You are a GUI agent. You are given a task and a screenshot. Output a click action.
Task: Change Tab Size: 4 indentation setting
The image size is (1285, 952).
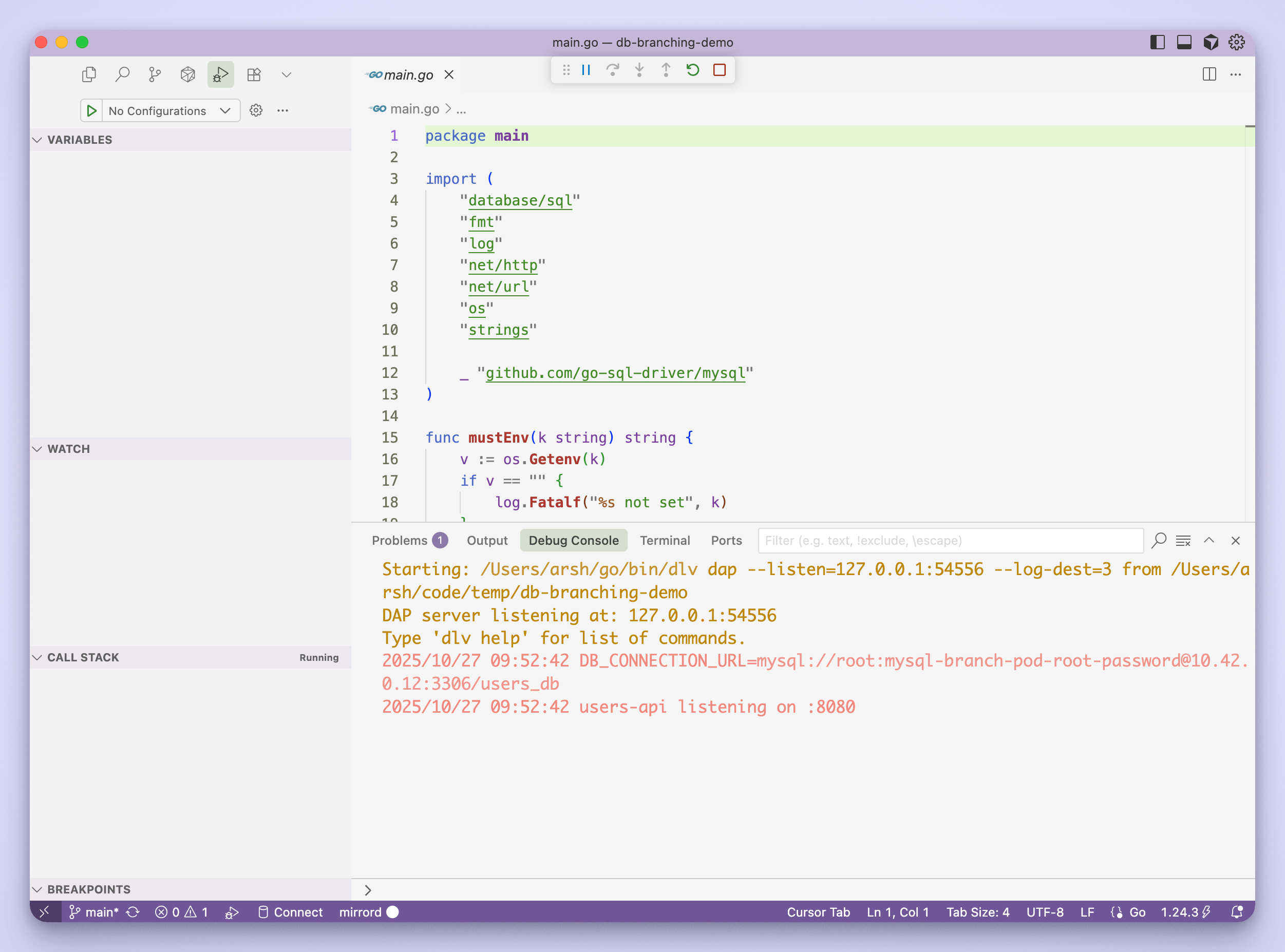pos(978,912)
